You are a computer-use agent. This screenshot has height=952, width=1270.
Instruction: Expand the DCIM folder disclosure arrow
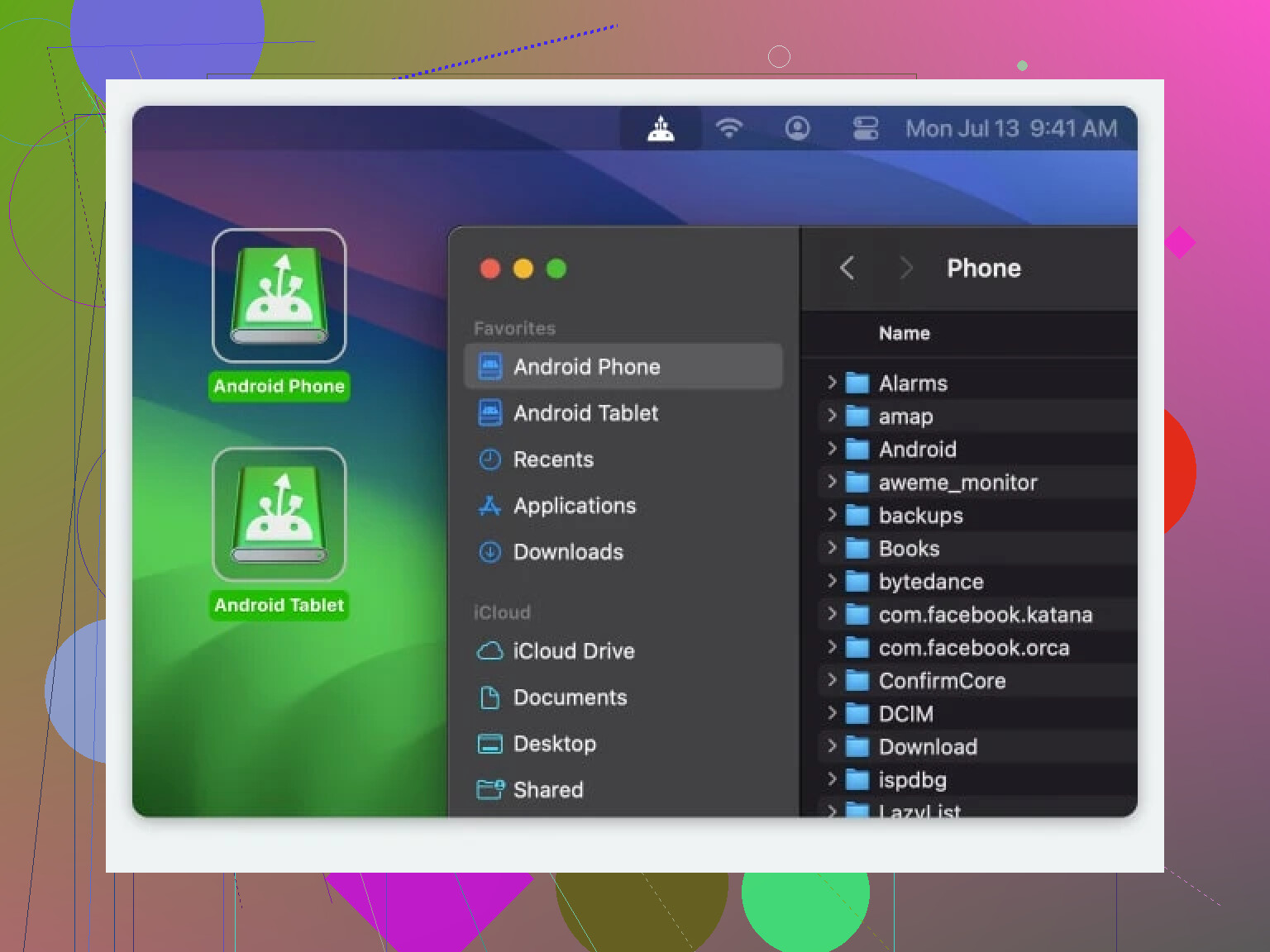(x=832, y=713)
